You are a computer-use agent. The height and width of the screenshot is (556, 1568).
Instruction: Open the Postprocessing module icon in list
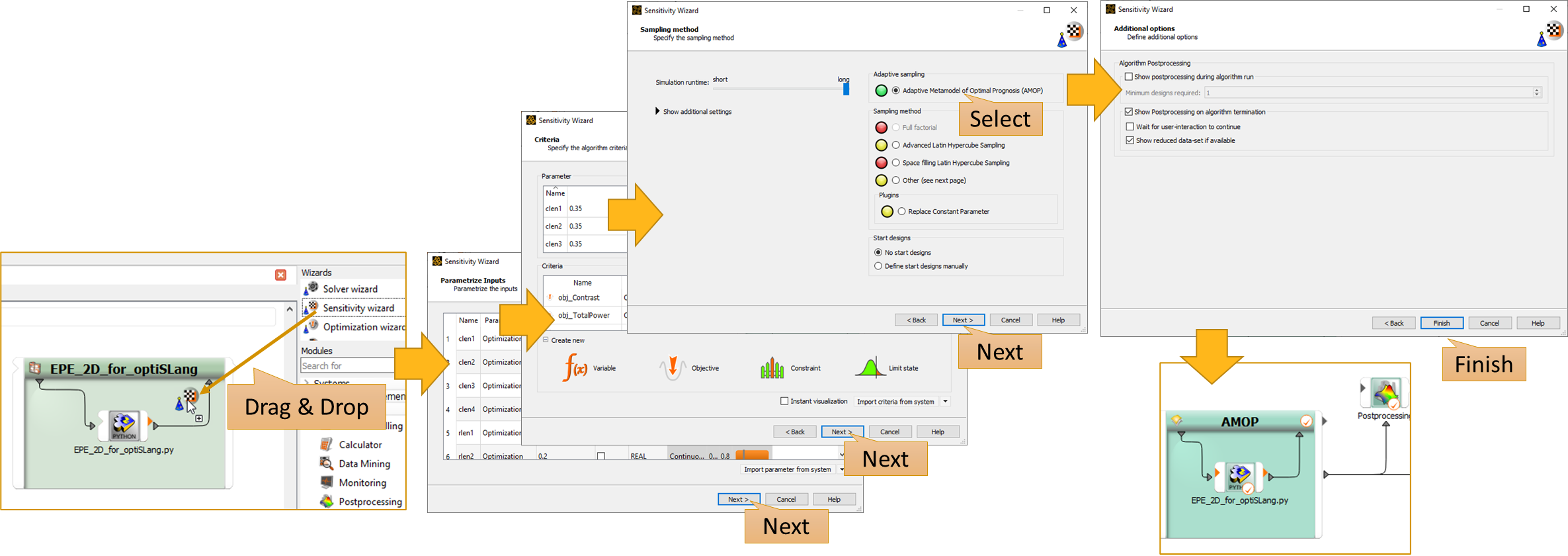(326, 501)
